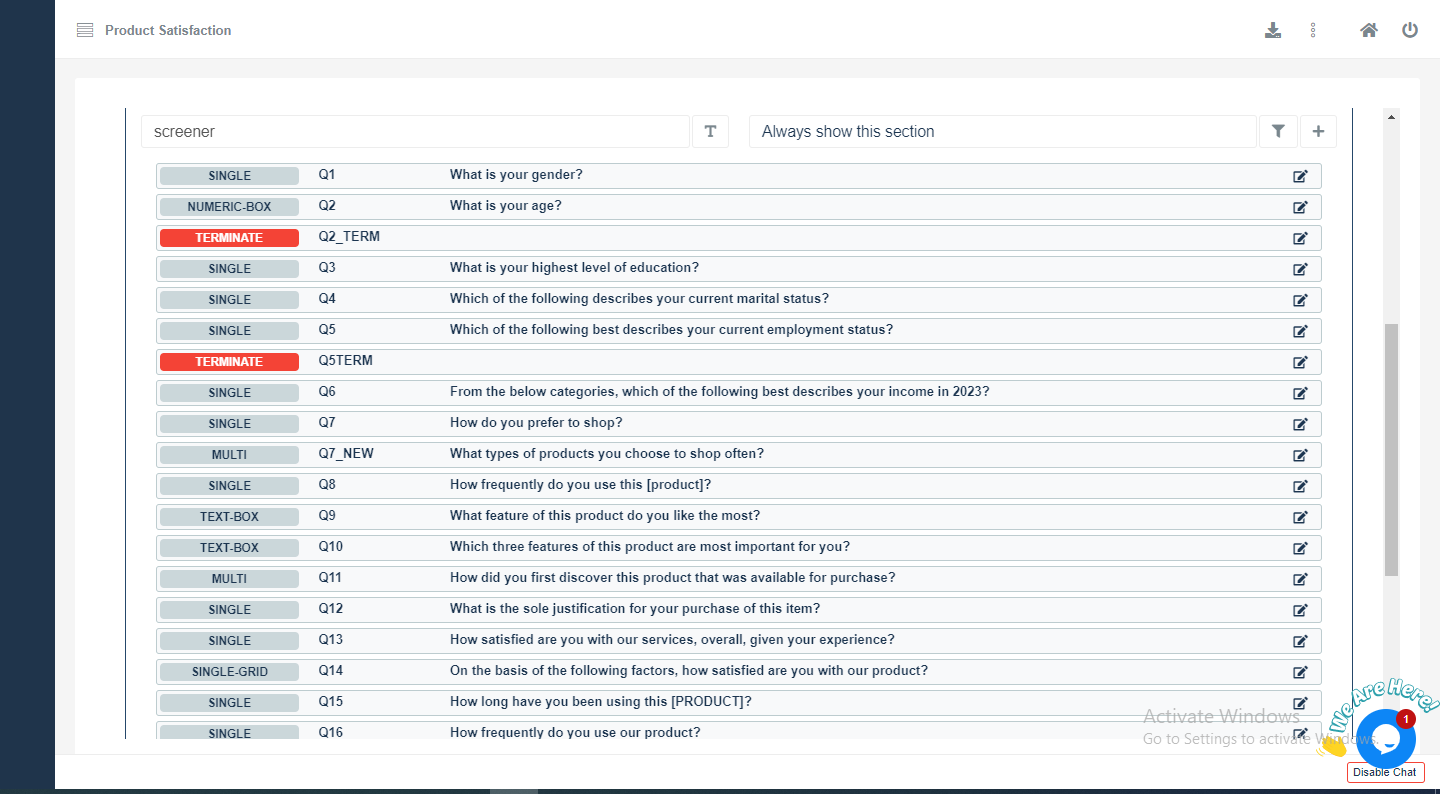Click the power logout icon
This screenshot has height=794, width=1440.
point(1410,30)
